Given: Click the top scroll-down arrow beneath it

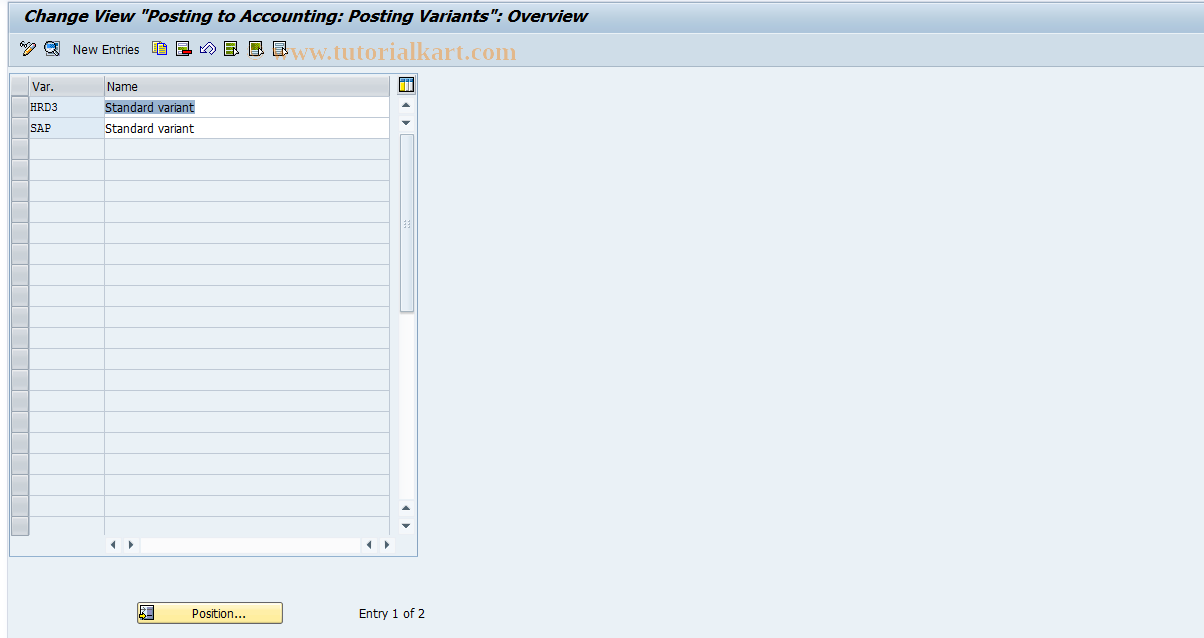Looking at the screenshot, I should (x=406, y=122).
